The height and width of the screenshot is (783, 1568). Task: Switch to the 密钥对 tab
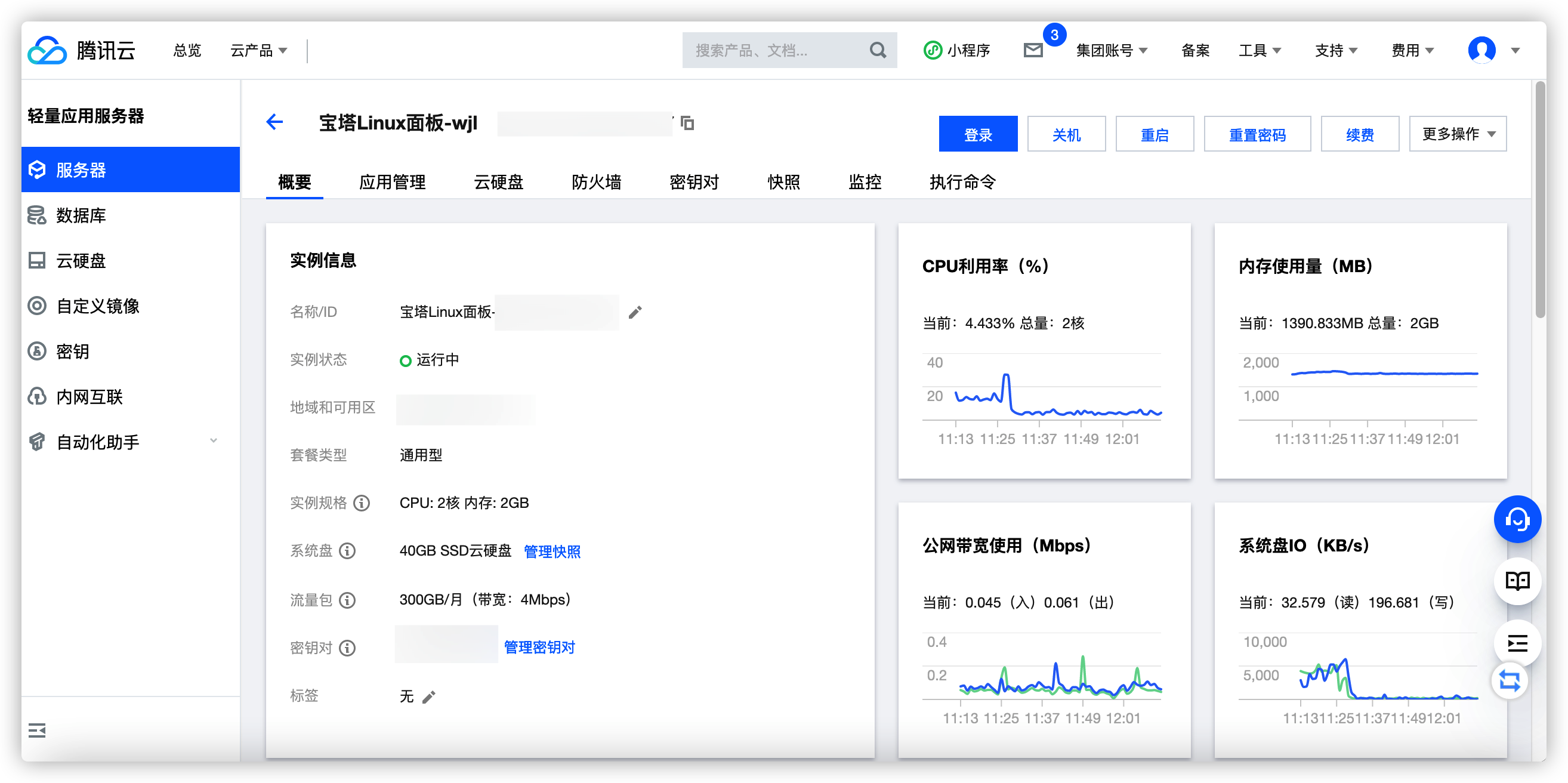coord(694,182)
